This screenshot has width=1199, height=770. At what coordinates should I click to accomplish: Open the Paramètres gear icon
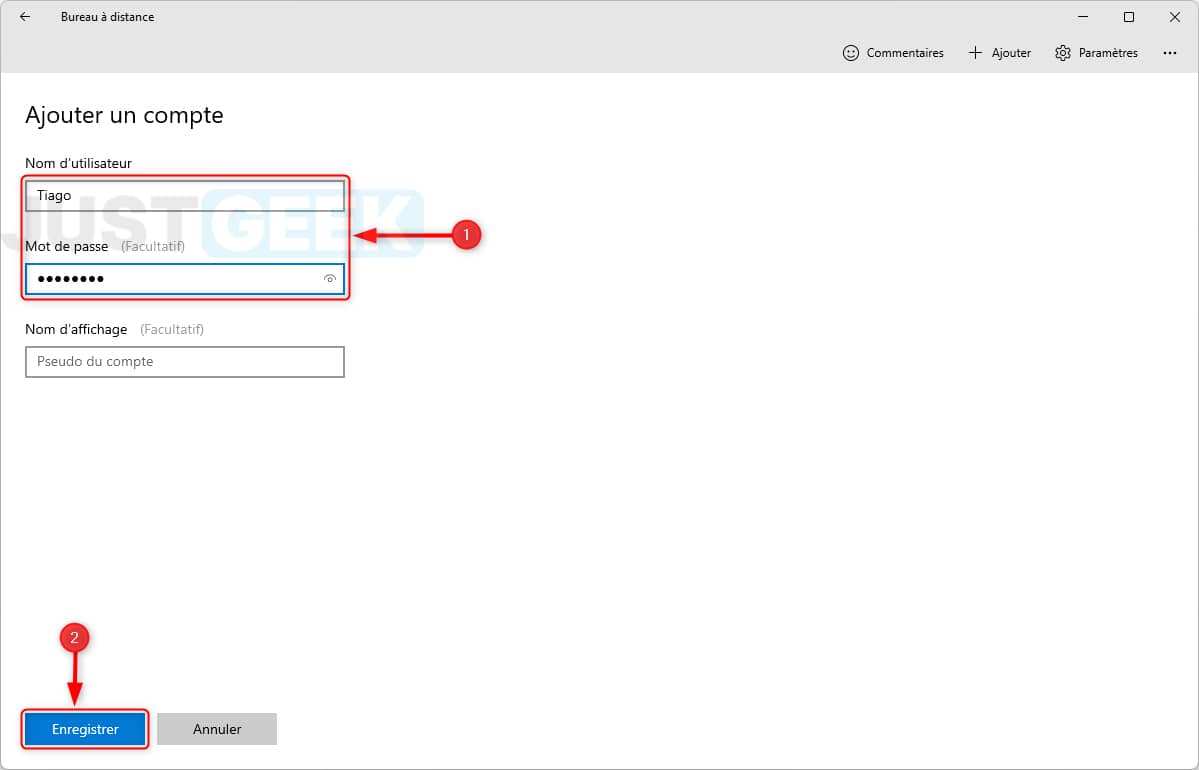(1063, 53)
